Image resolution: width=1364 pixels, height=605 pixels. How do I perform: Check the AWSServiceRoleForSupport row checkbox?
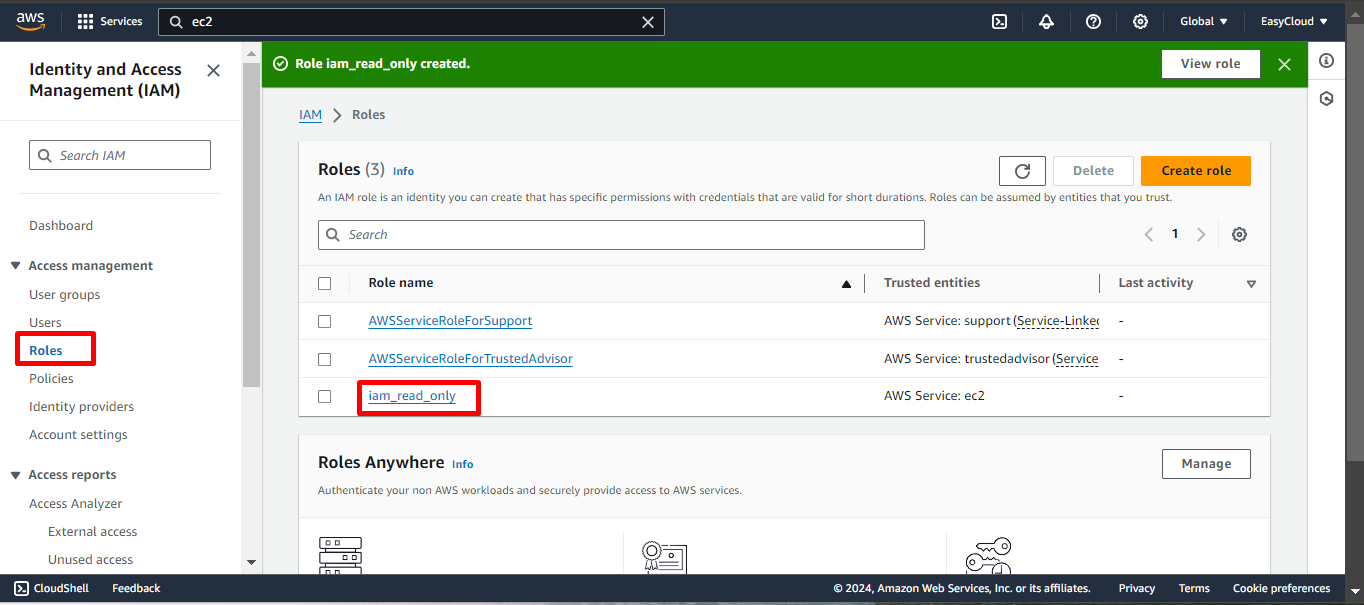(324, 321)
